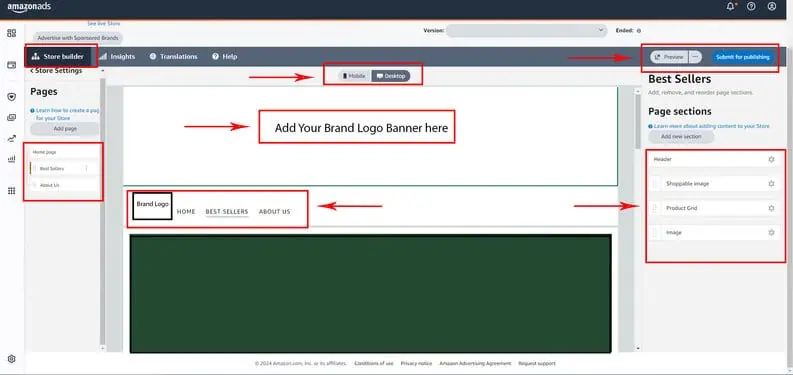Open Learn how to create a page link

coord(65,114)
